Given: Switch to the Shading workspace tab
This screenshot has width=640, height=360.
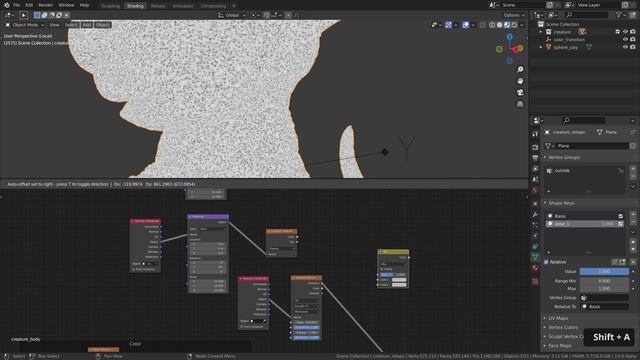Looking at the screenshot, I should click(x=135, y=6).
